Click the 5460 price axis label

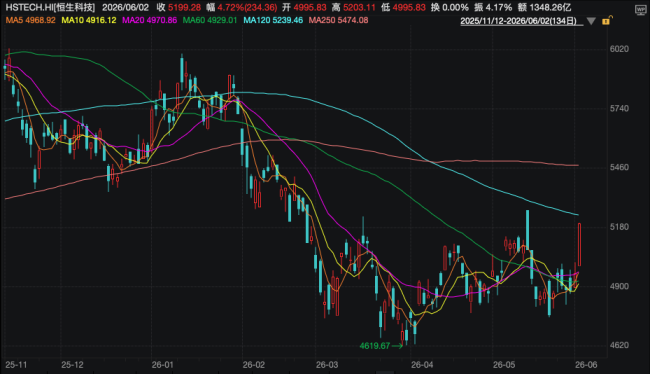coord(619,168)
